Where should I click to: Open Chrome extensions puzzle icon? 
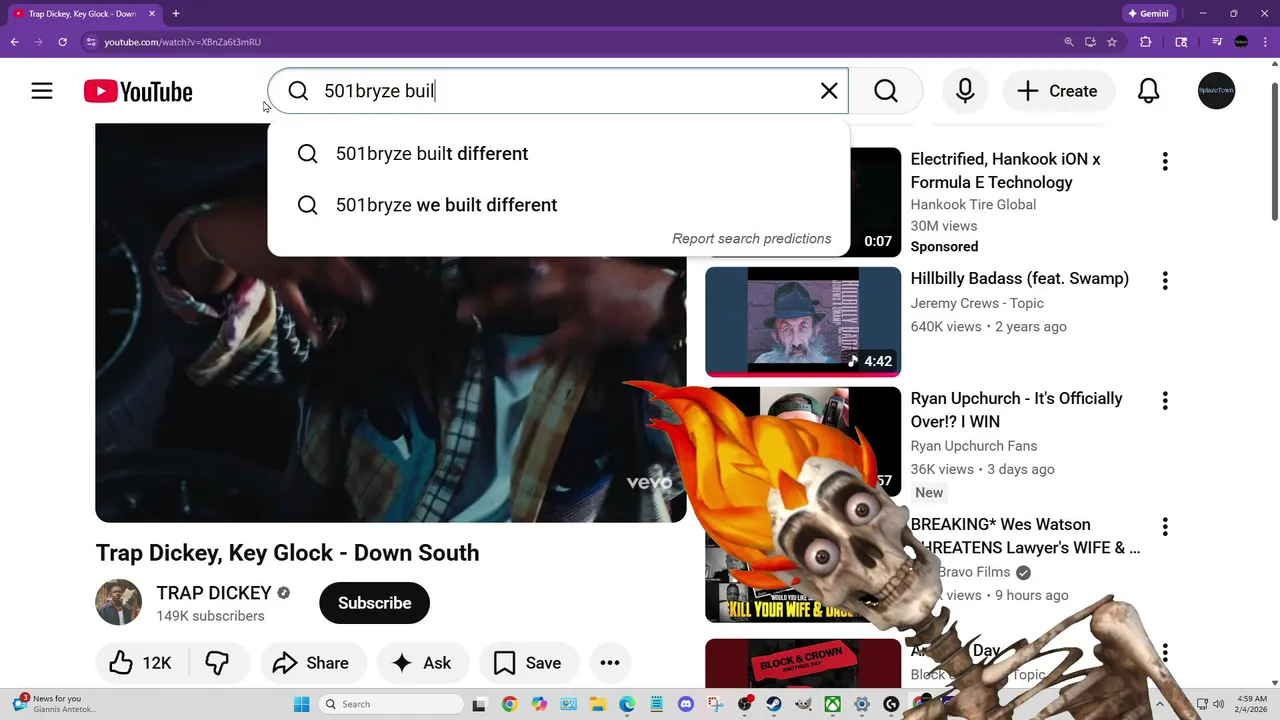[1146, 42]
